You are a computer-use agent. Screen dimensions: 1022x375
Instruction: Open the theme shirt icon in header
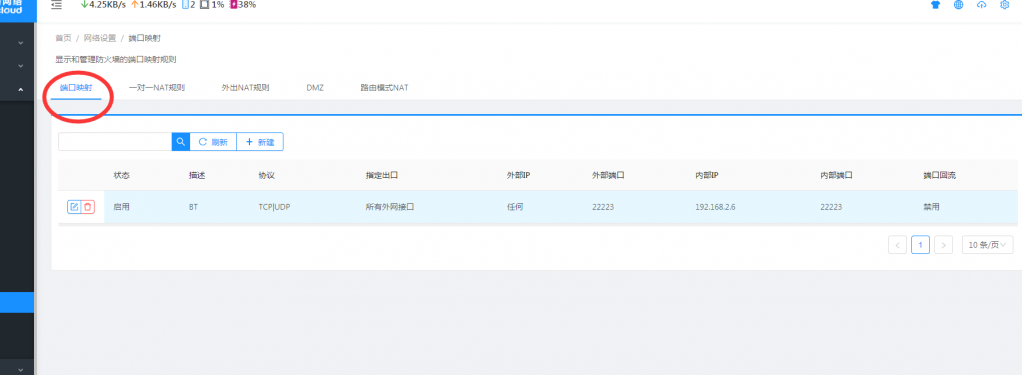point(954,5)
